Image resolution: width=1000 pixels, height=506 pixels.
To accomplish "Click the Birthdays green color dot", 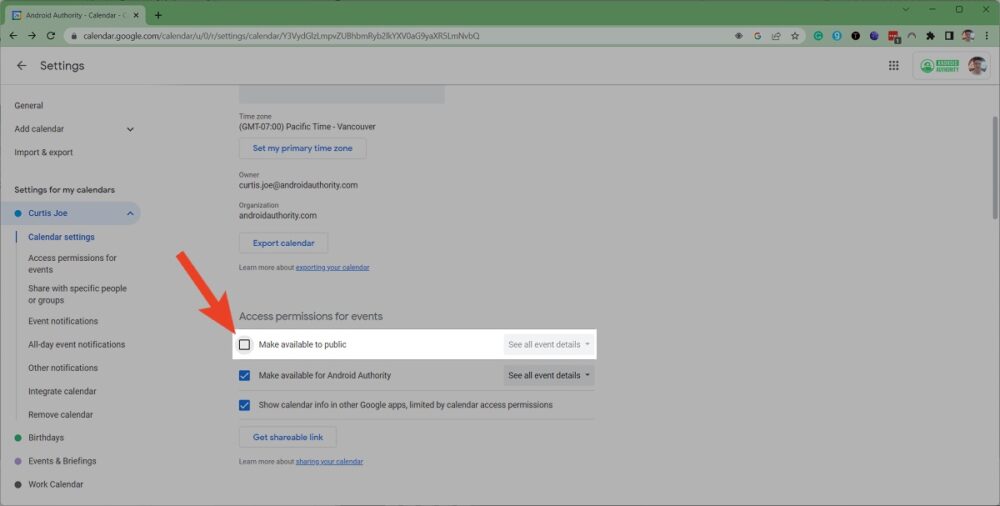I will tap(18, 438).
